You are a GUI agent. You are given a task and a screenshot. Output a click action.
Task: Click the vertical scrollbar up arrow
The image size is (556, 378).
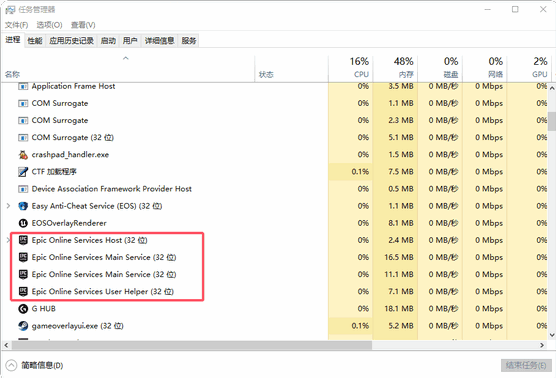[x=552, y=88]
